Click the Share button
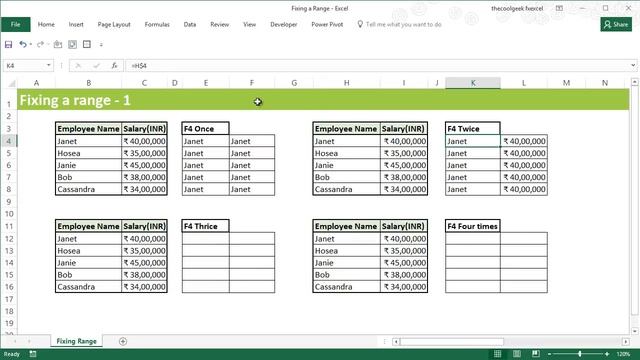This screenshot has width=640, height=360. pos(616,24)
